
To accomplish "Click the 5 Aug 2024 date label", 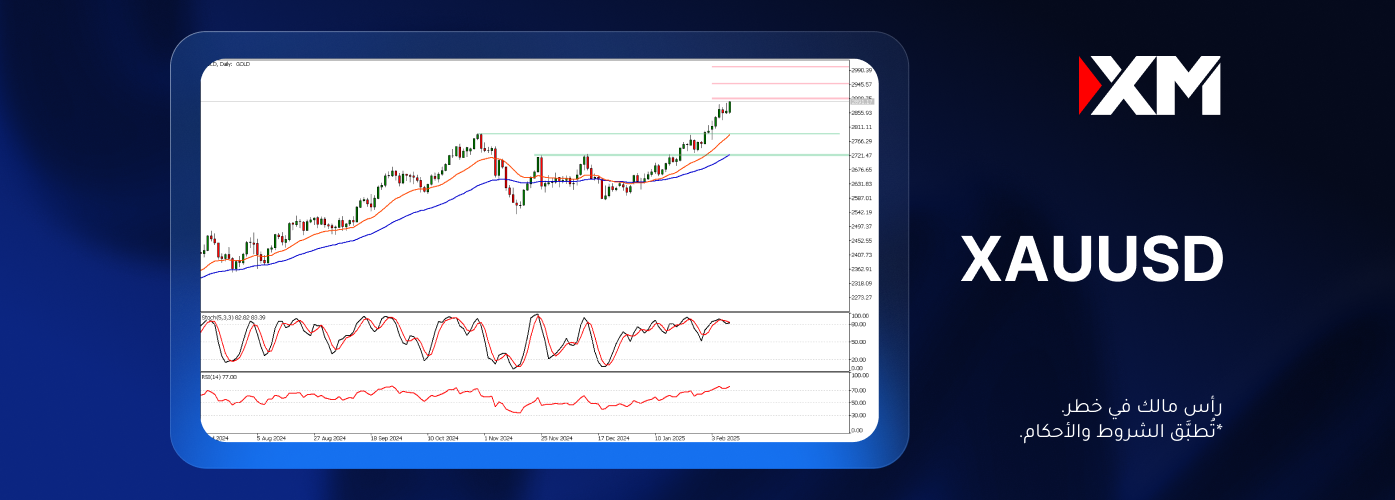I will [272, 437].
